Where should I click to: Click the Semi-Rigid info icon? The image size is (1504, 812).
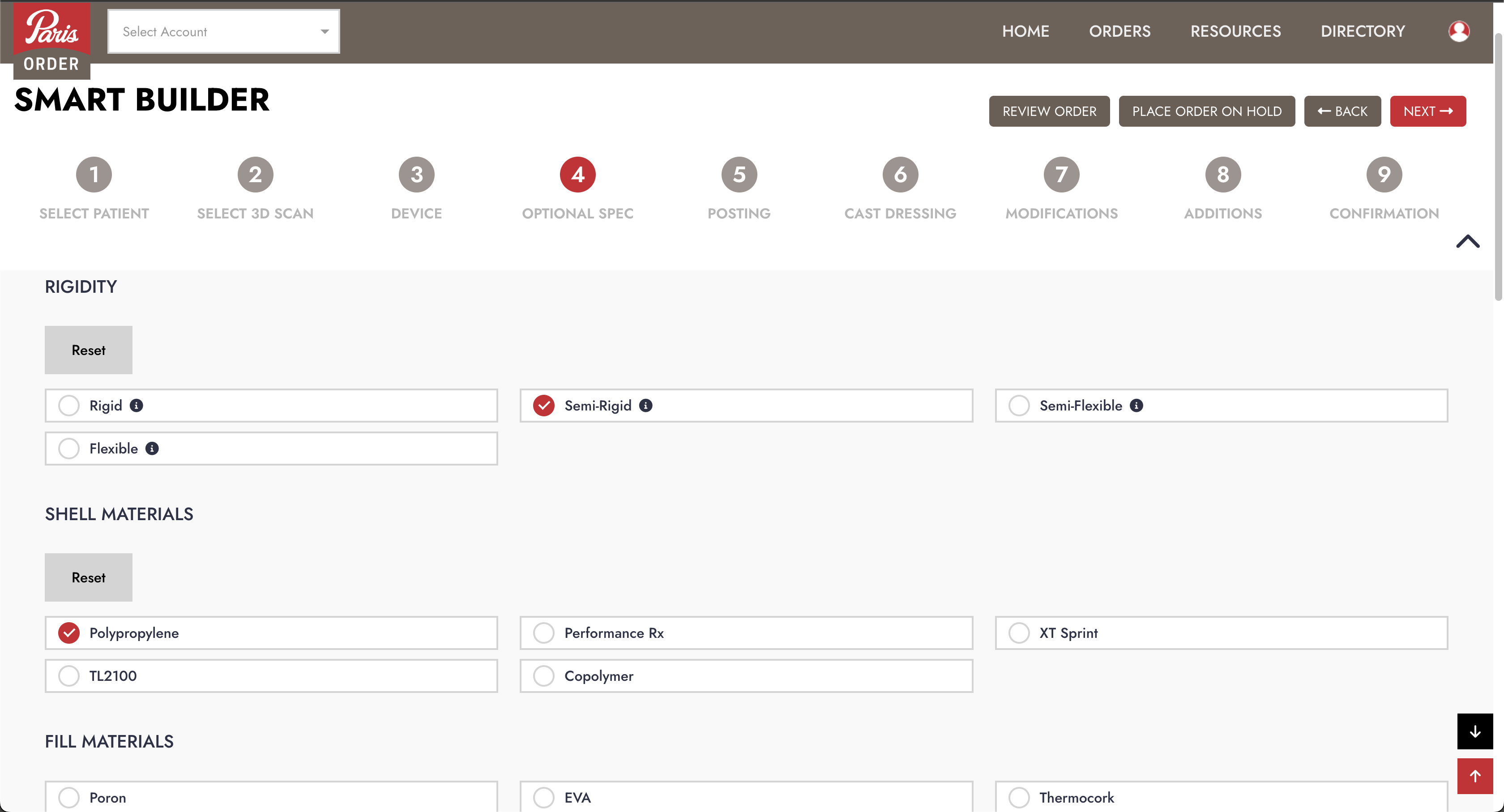(x=646, y=406)
